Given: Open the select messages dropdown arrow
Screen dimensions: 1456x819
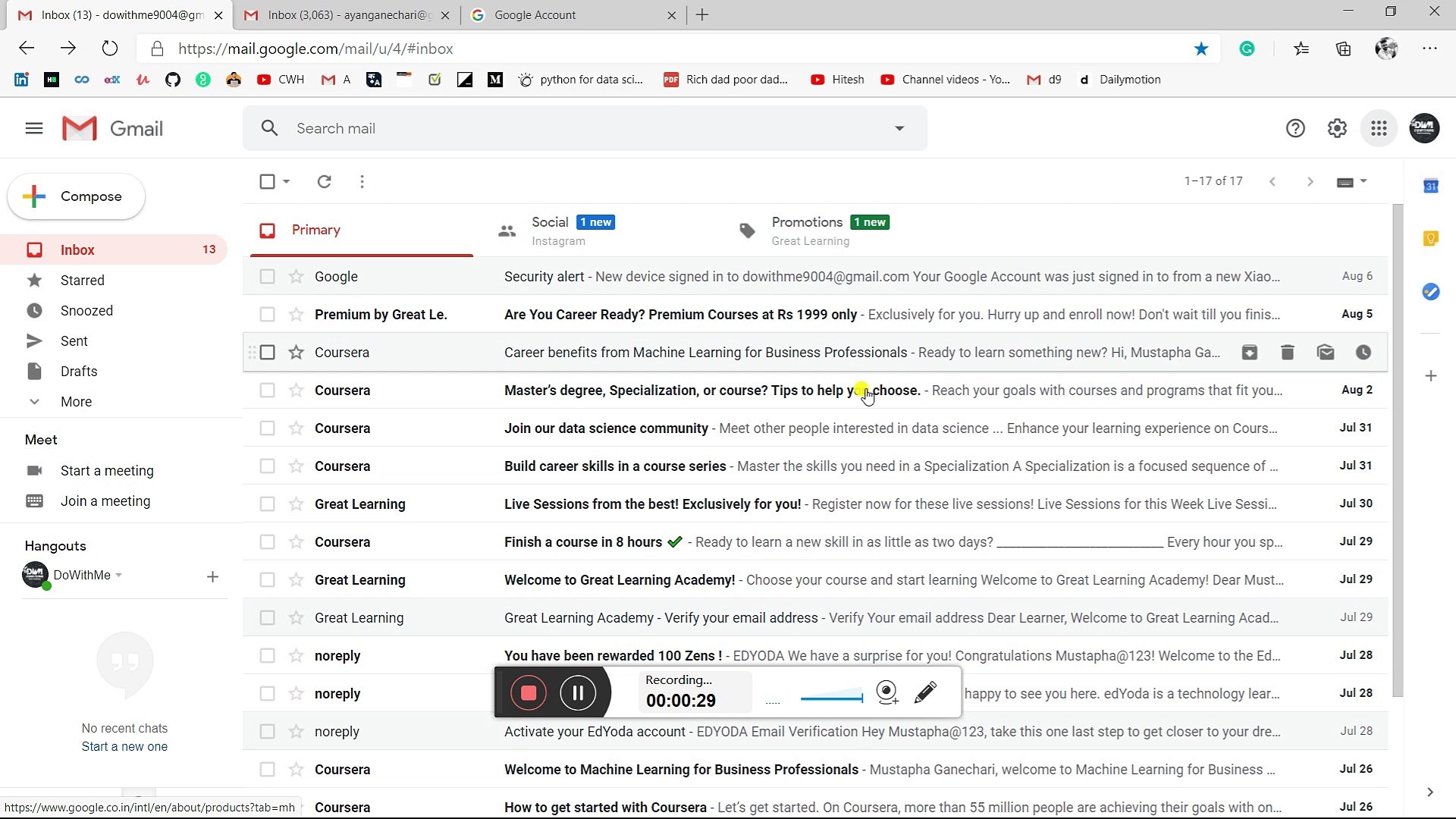Looking at the screenshot, I should (x=286, y=181).
